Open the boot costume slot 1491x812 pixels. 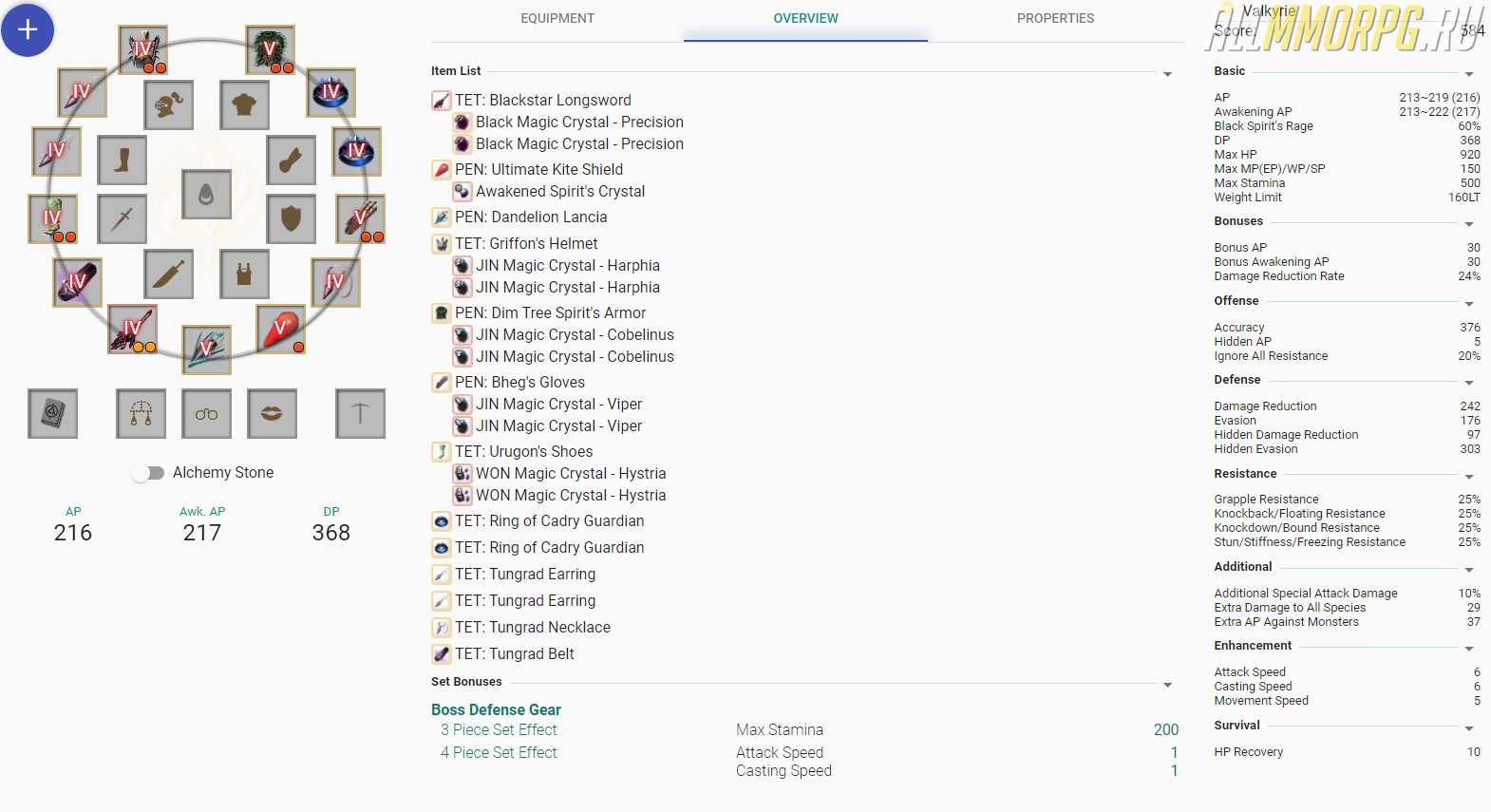click(122, 160)
